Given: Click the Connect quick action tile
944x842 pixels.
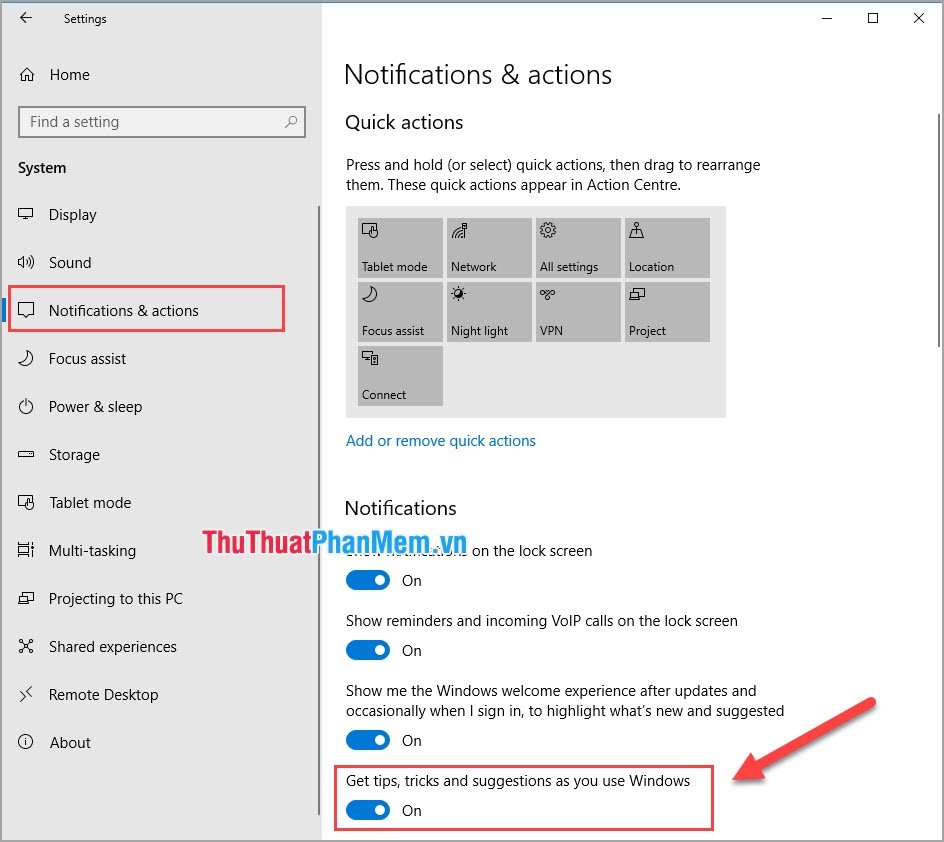Looking at the screenshot, I should coord(399,376).
